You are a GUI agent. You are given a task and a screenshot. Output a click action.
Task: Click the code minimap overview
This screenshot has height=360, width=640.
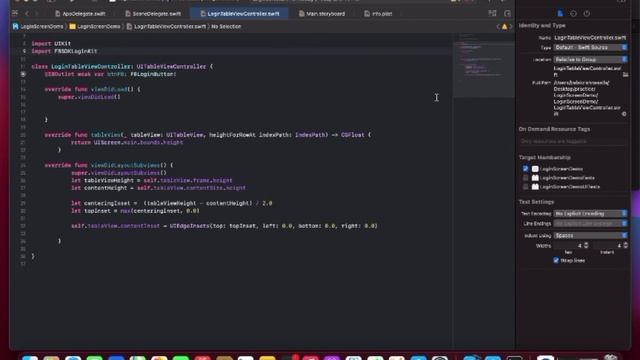pyautogui.click(x=483, y=65)
